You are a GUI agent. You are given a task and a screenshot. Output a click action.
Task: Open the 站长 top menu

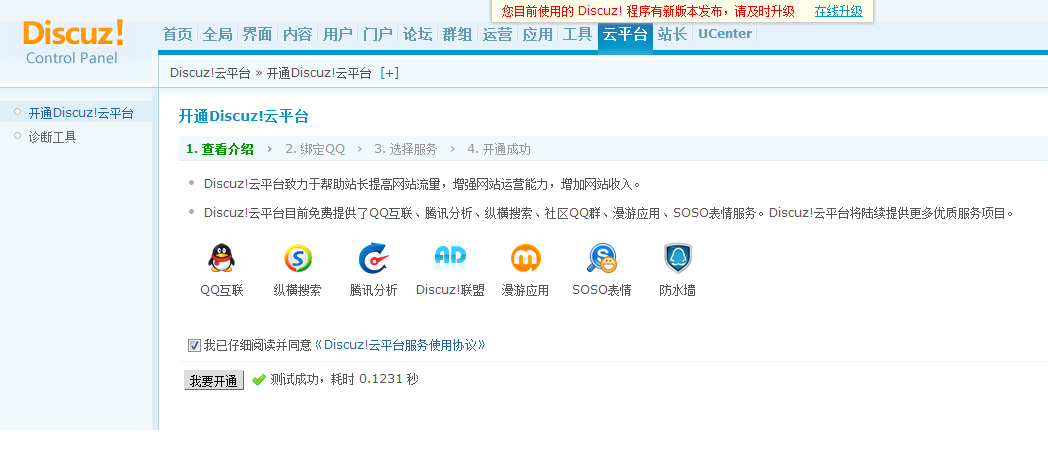[672, 34]
